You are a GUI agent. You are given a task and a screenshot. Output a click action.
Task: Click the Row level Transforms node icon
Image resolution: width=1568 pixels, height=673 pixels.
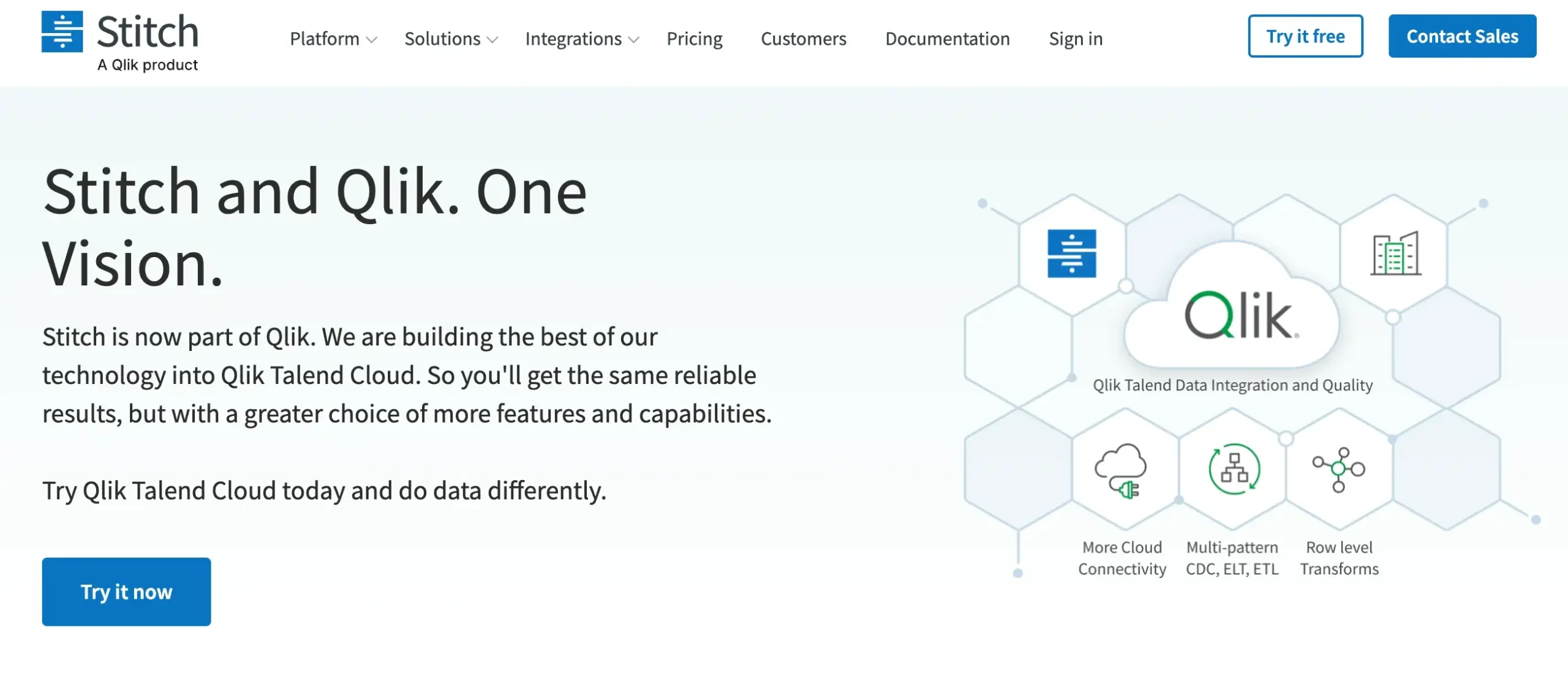[x=1339, y=469]
